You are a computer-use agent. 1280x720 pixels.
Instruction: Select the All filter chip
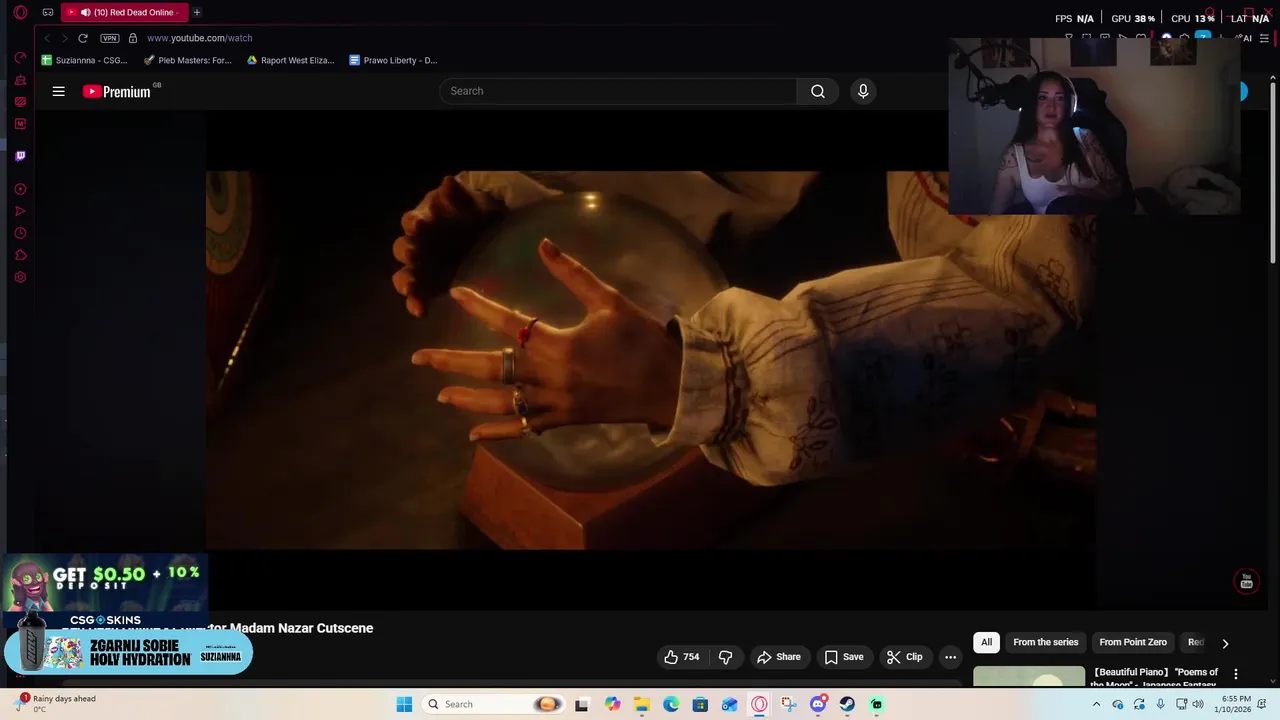986,642
